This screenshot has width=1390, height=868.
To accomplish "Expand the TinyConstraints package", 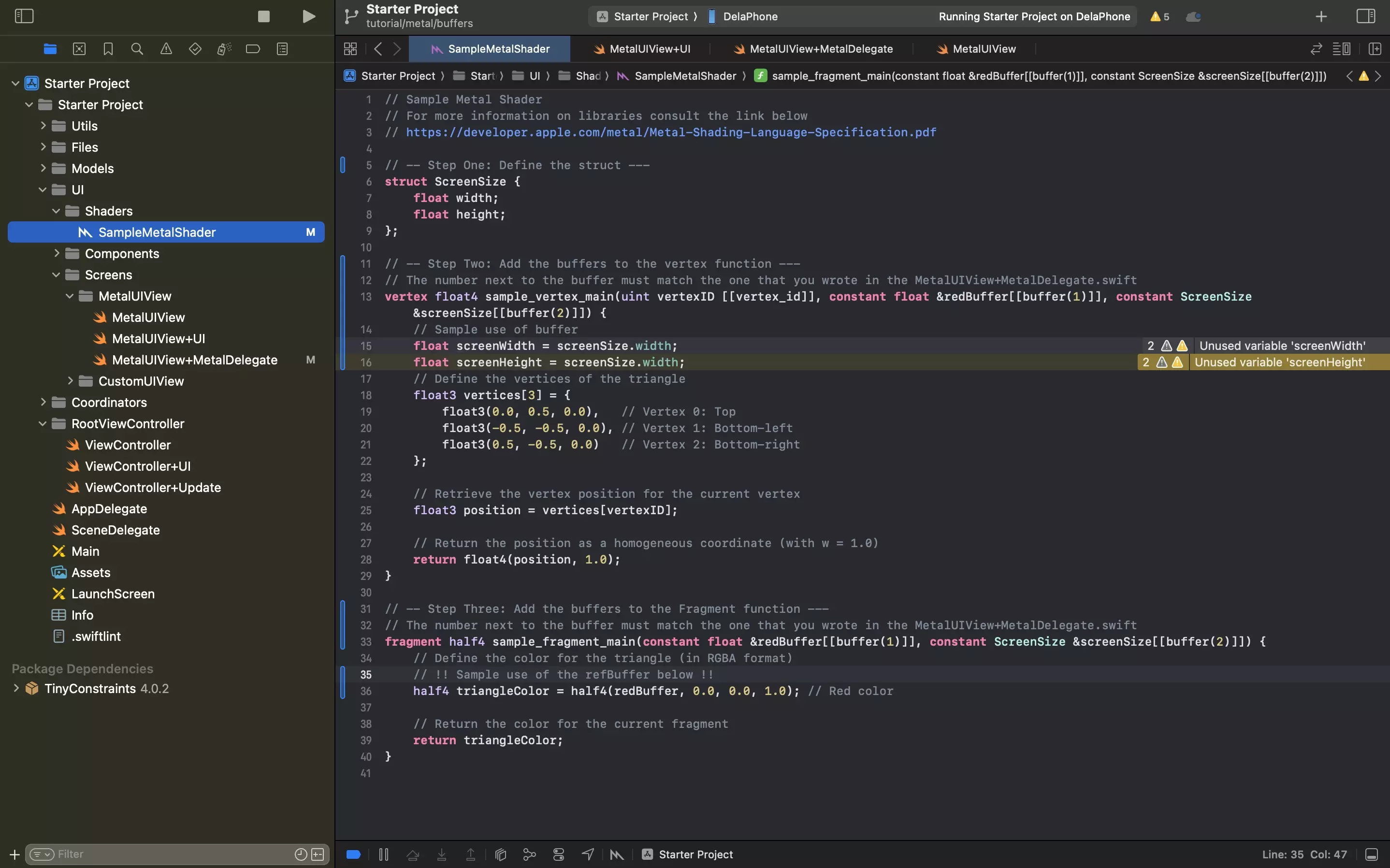I will pyautogui.click(x=16, y=688).
